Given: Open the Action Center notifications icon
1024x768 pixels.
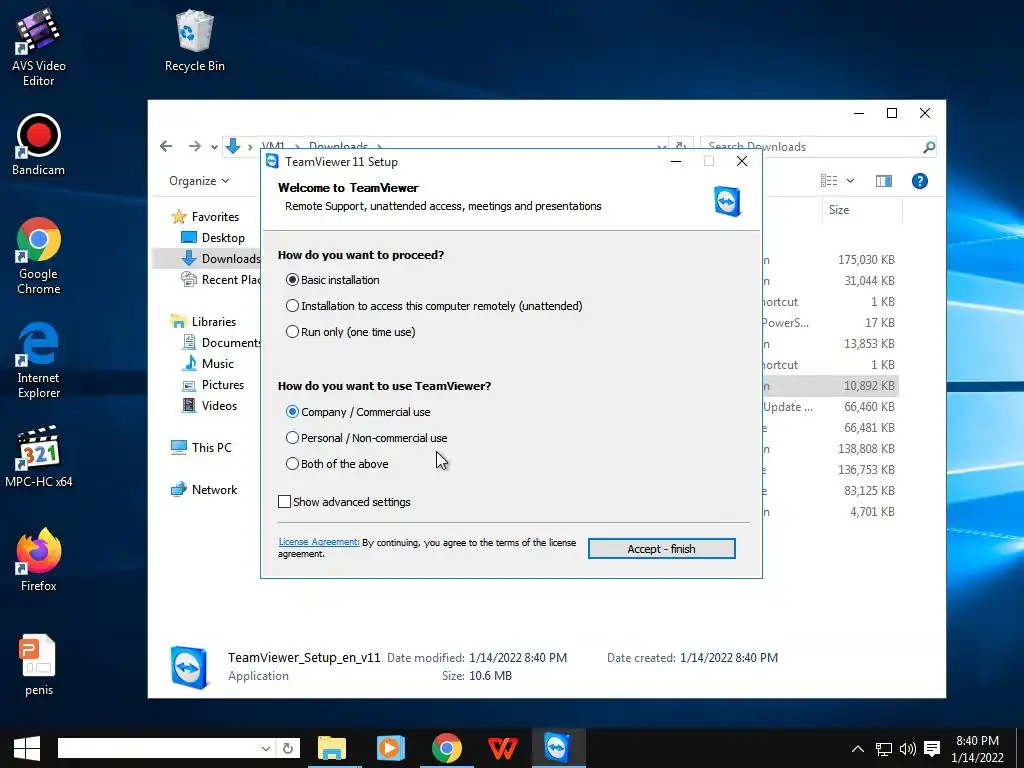Looking at the screenshot, I should point(933,749).
